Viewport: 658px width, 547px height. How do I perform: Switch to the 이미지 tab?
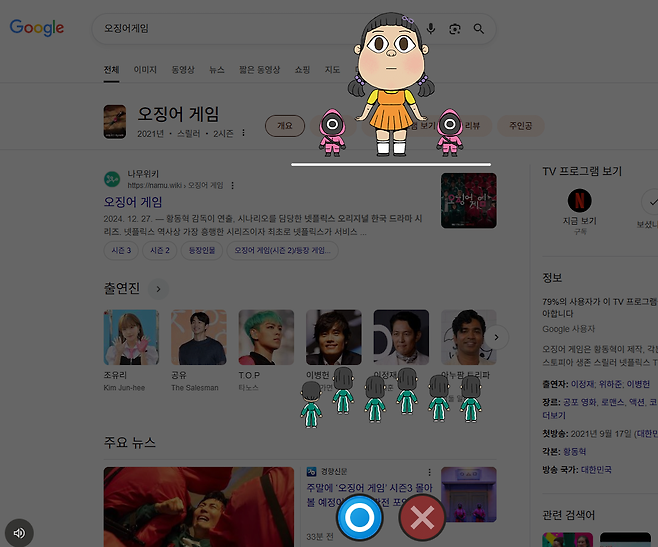[145, 70]
